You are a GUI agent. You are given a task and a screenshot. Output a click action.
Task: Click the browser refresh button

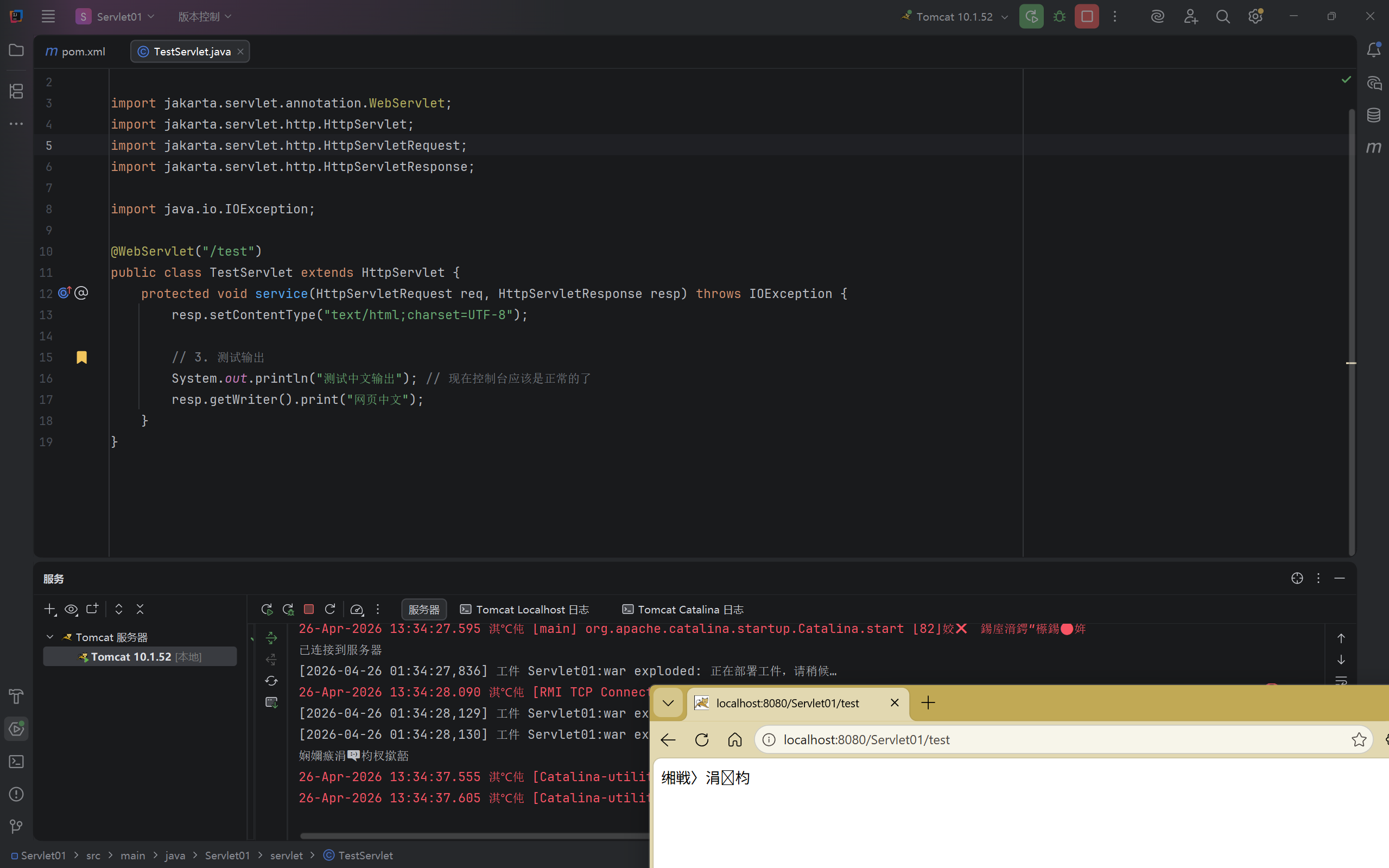(701, 739)
